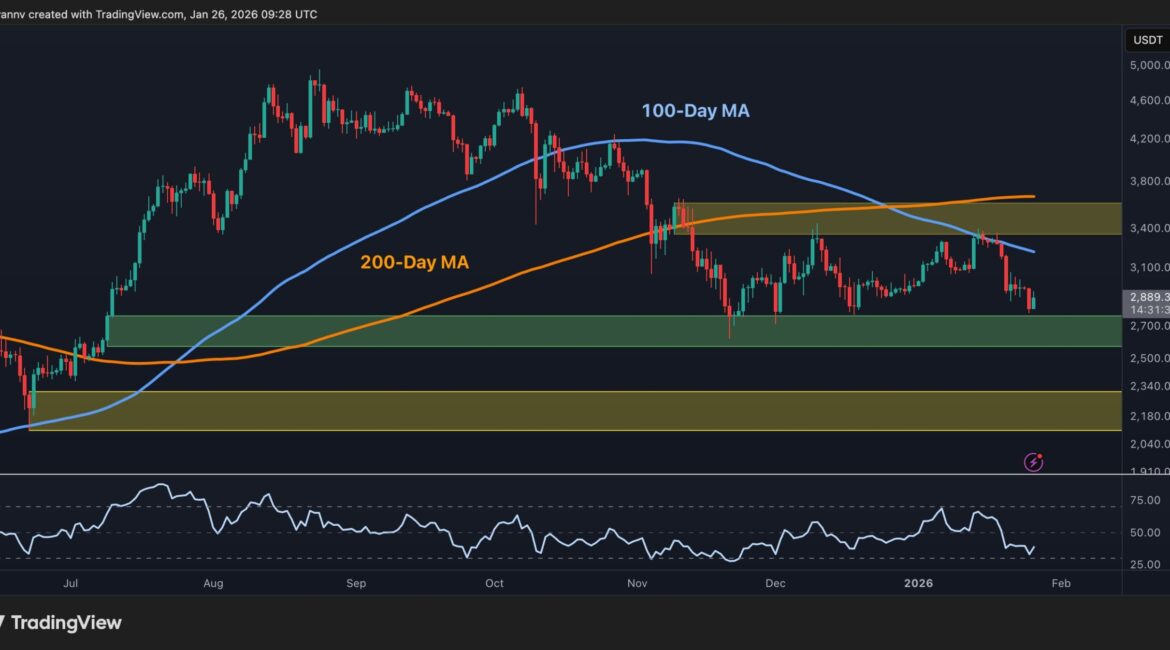Select the 100-Day MA text label
The width and height of the screenshot is (1170, 650).
(694, 111)
